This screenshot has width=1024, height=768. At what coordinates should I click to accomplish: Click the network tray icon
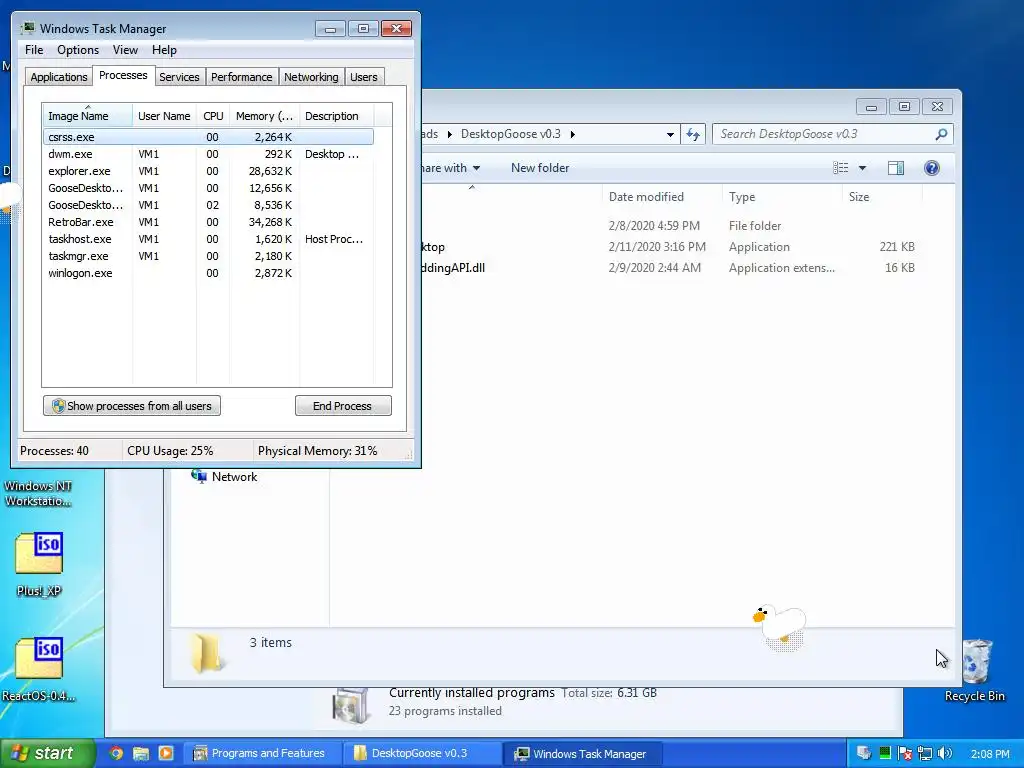coord(925,754)
